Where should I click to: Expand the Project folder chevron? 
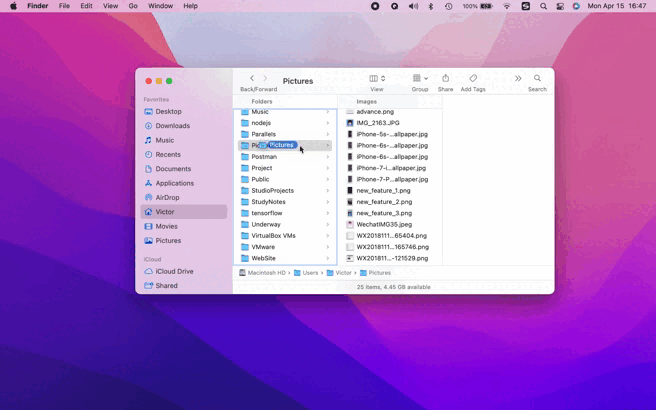click(328, 168)
